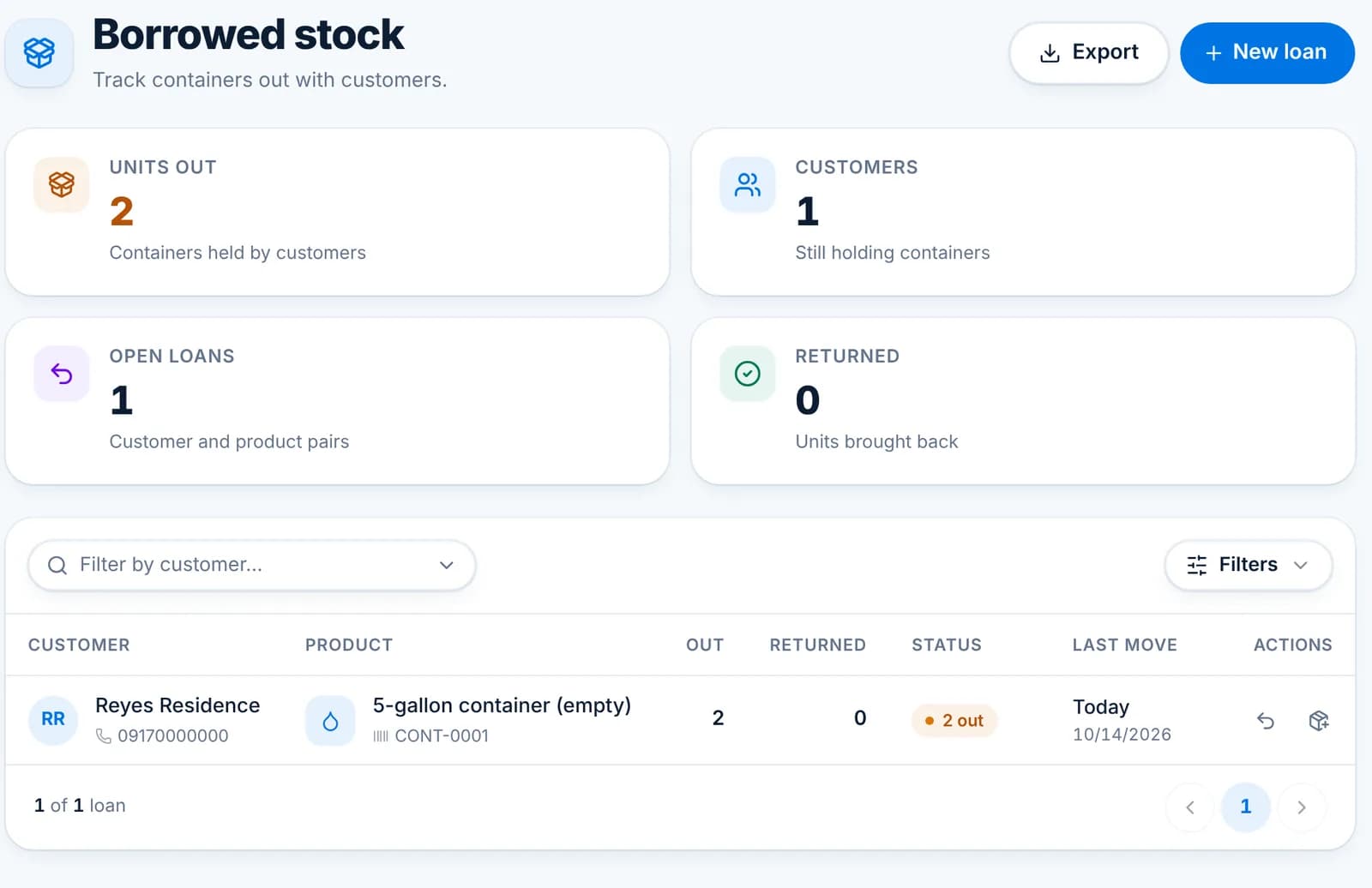Go to previous page arrow
Screen dimensions: 1372x888
pyautogui.click(x=1190, y=807)
